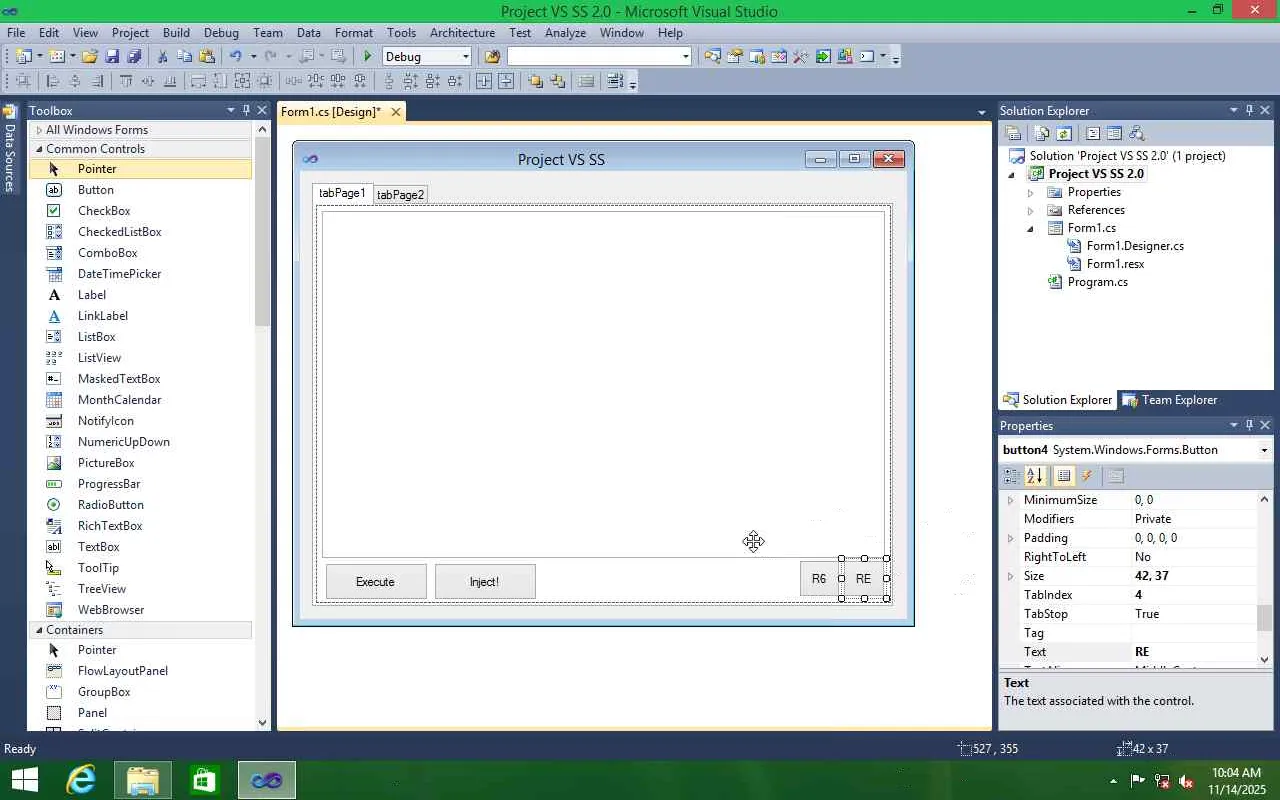
Task: Expand the Size property in Properties grid
Action: point(1010,576)
